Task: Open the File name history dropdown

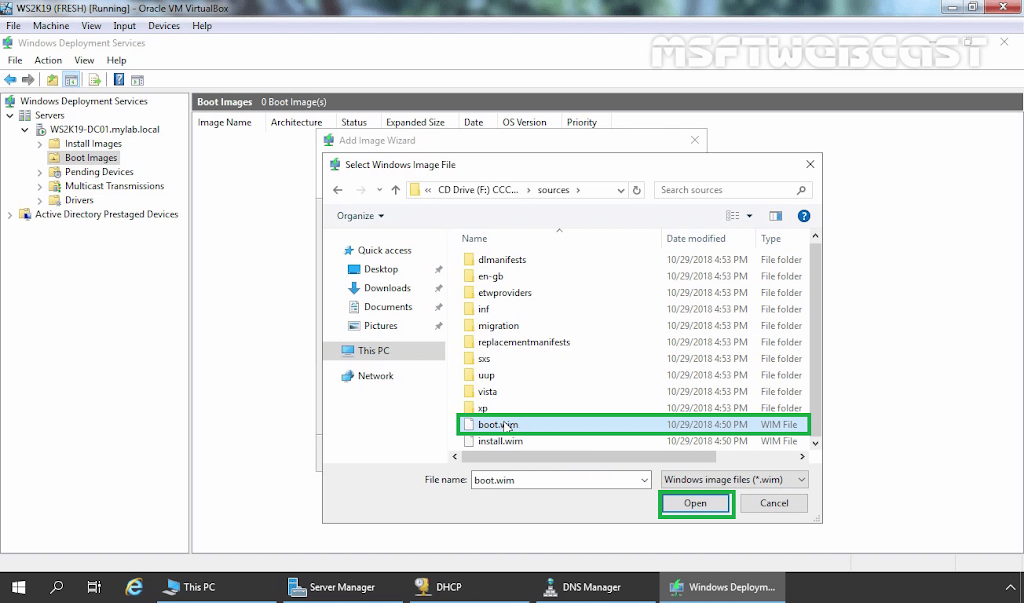Action: click(x=645, y=480)
